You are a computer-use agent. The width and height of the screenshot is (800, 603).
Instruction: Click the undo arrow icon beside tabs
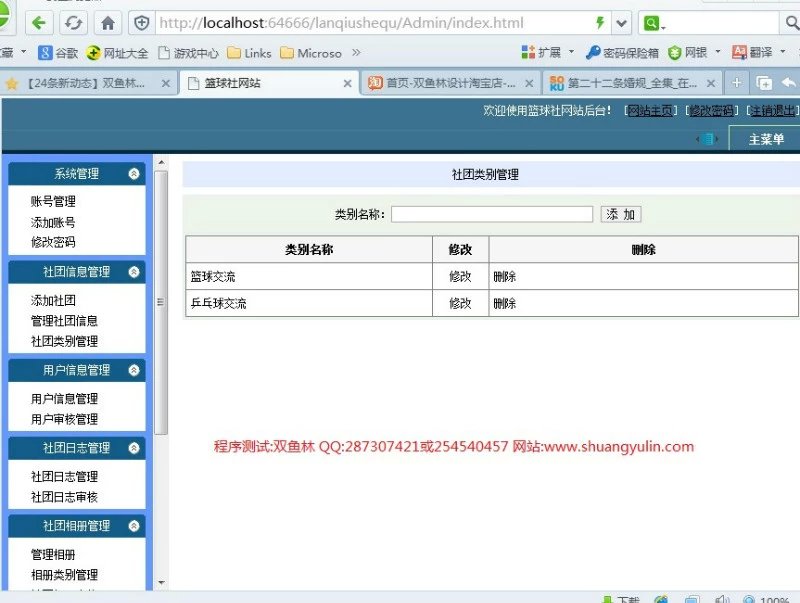pyautogui.click(x=789, y=82)
